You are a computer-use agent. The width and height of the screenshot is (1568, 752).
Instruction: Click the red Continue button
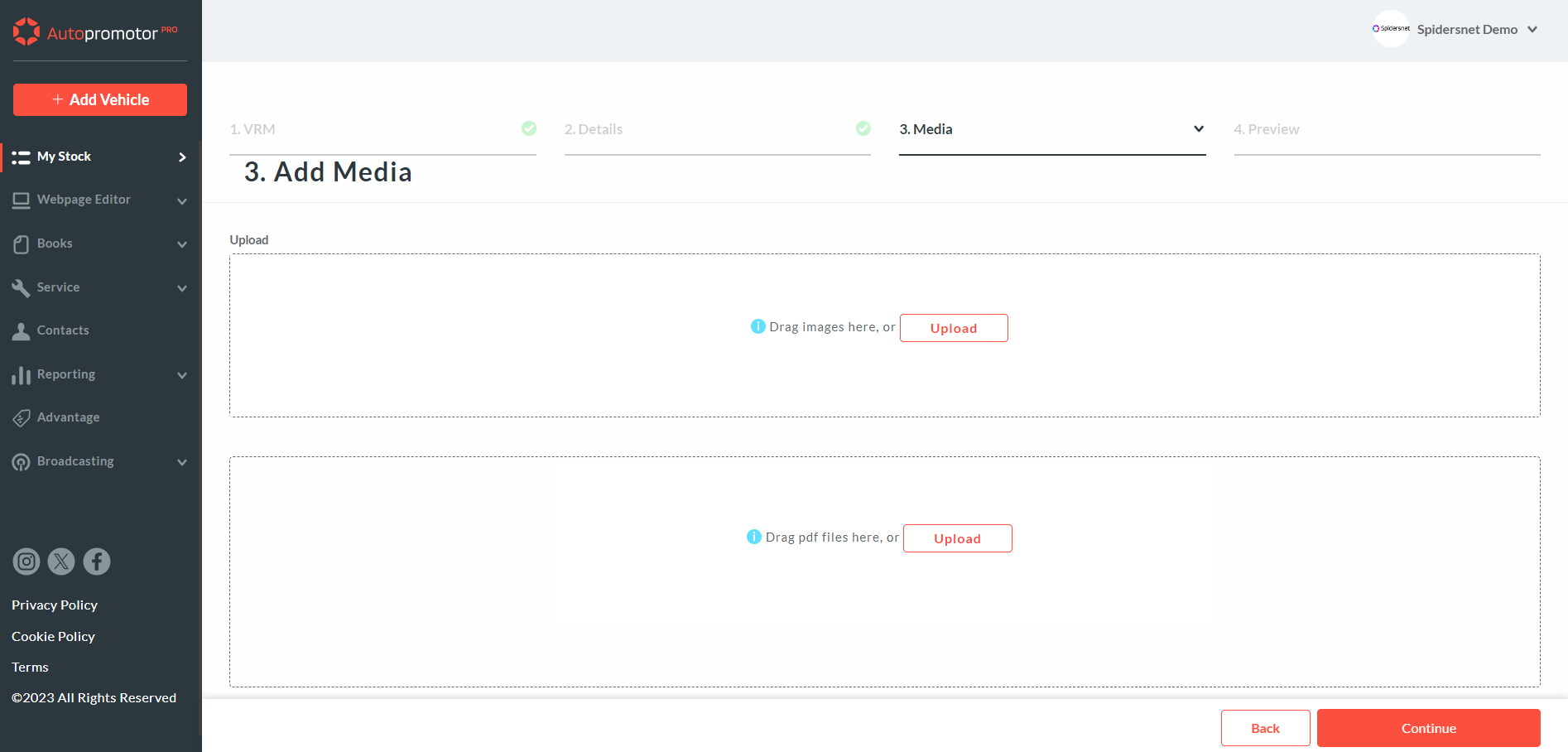[x=1428, y=728]
